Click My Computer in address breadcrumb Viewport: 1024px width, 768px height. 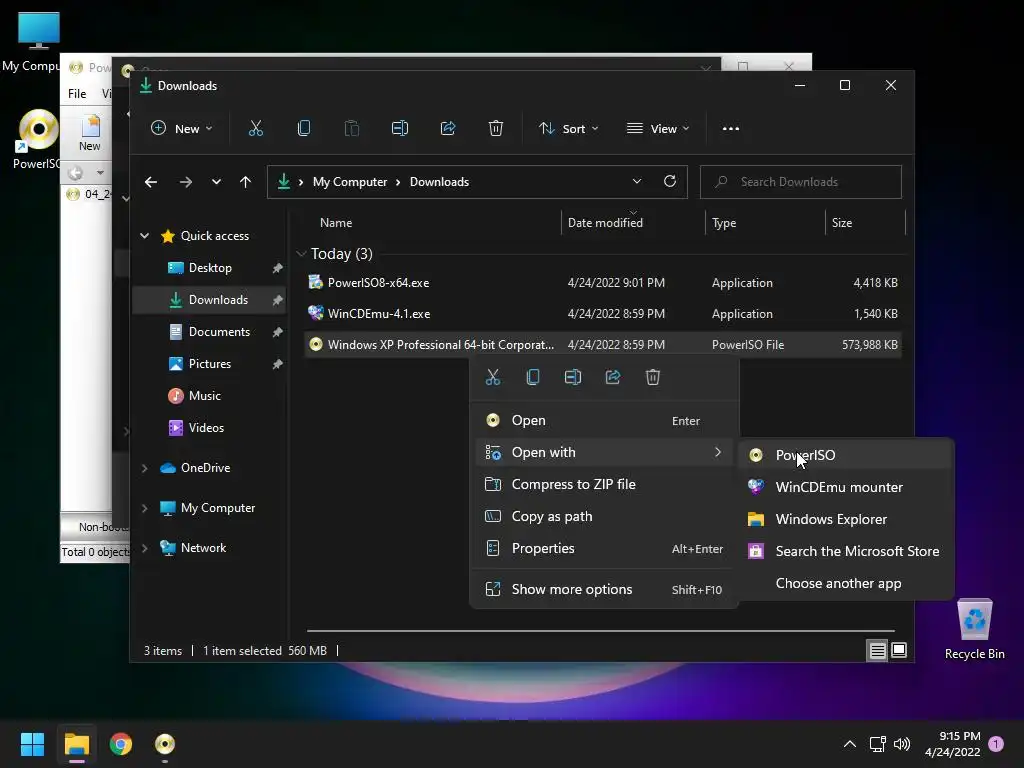click(x=349, y=182)
